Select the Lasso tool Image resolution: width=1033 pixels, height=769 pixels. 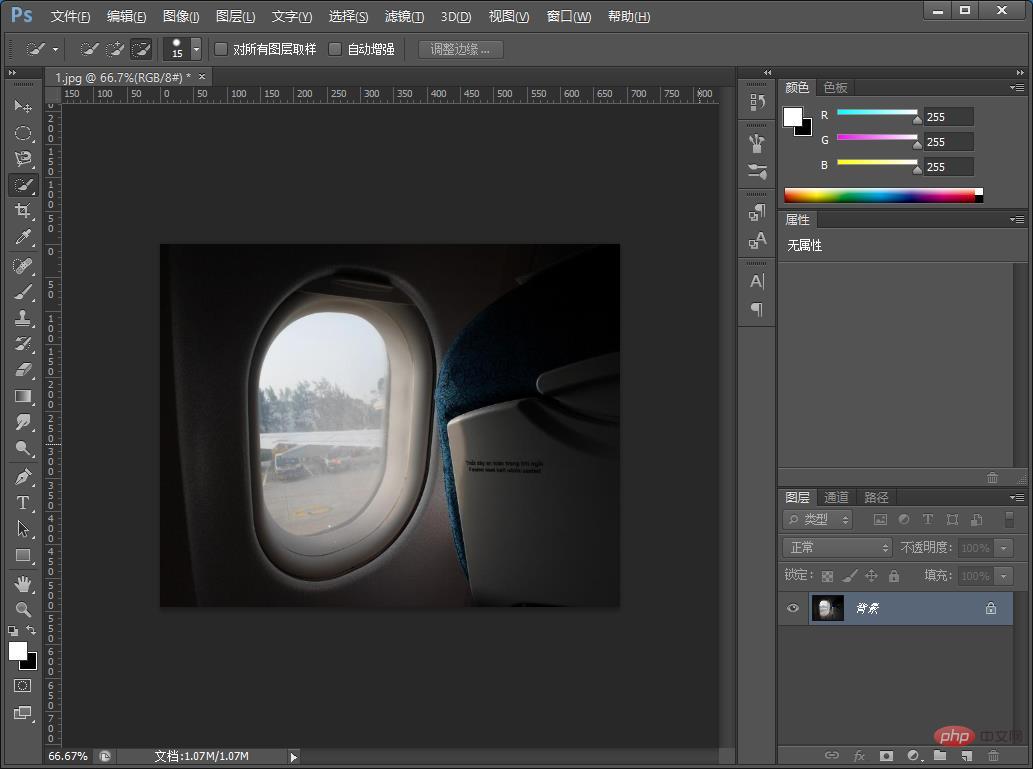tap(23, 159)
